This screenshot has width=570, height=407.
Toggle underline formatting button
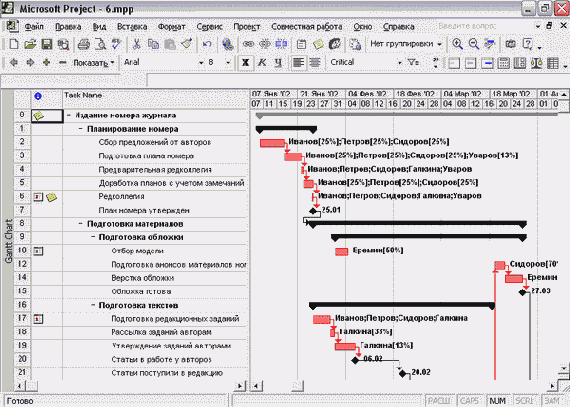pos(278,63)
